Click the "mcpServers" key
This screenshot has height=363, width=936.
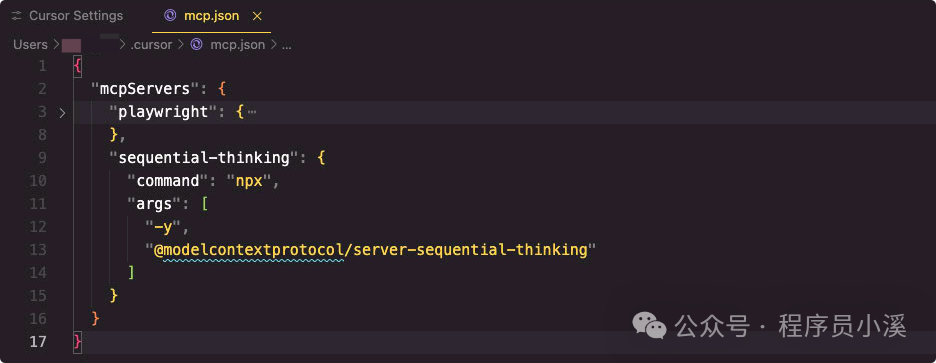[144, 90]
